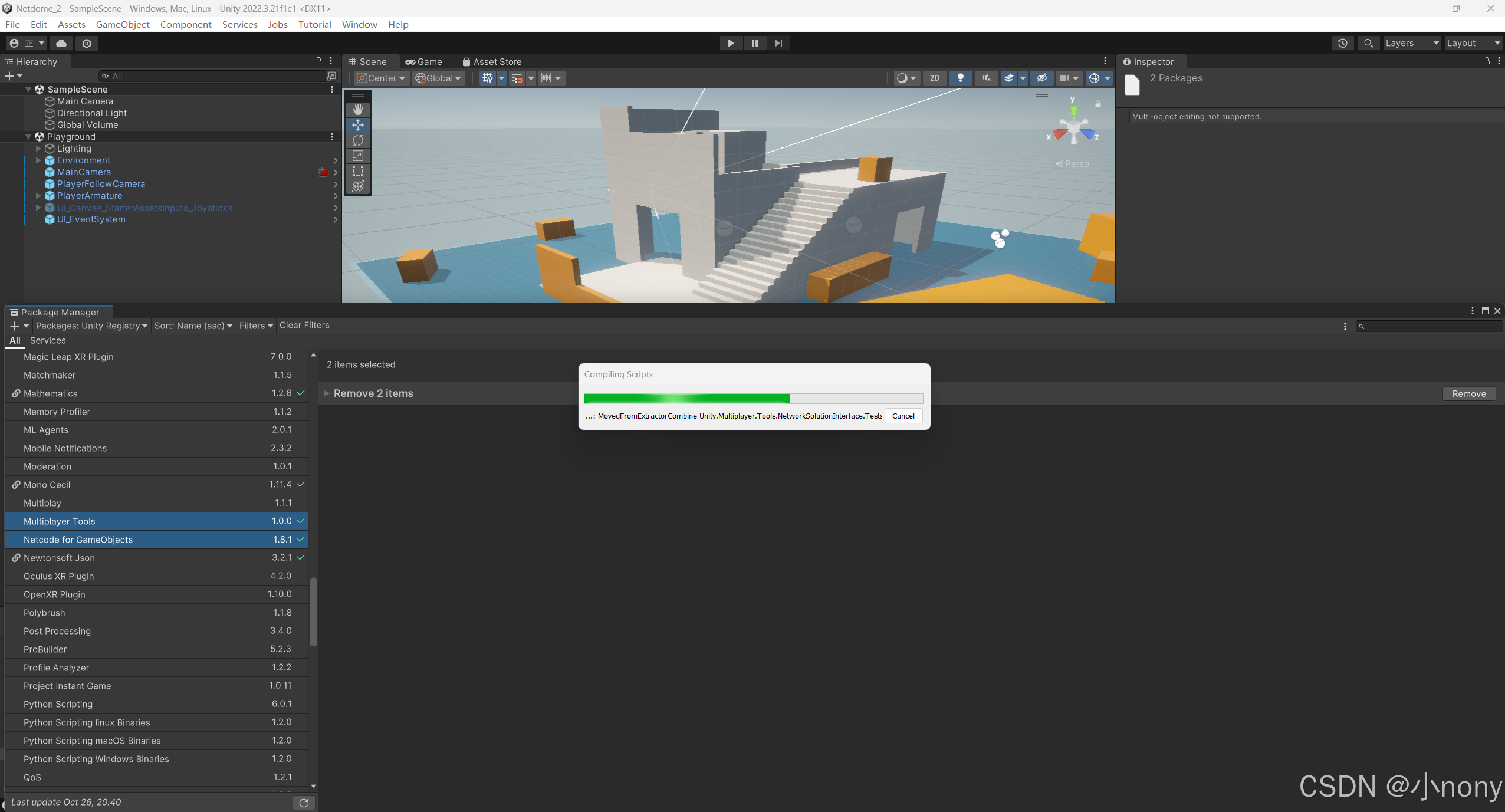Toggle scene effects (skybox, fog)
Viewport: 1505px width, 812px height.
pyautogui.click(x=1009, y=78)
